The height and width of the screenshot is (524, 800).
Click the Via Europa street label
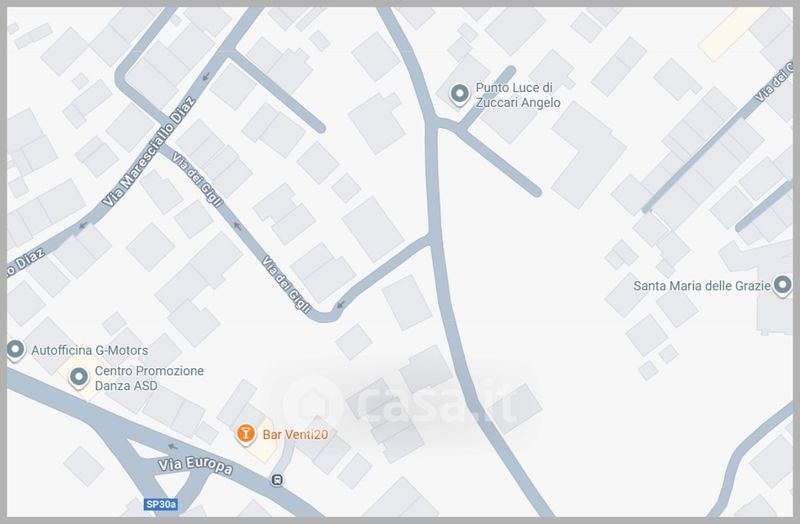coord(195,465)
